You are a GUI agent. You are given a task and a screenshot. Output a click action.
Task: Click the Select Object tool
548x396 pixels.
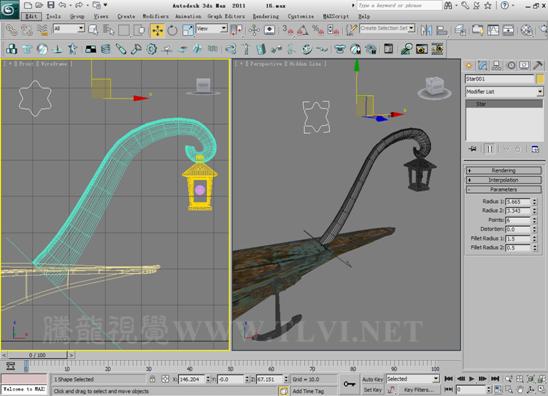coord(93,30)
